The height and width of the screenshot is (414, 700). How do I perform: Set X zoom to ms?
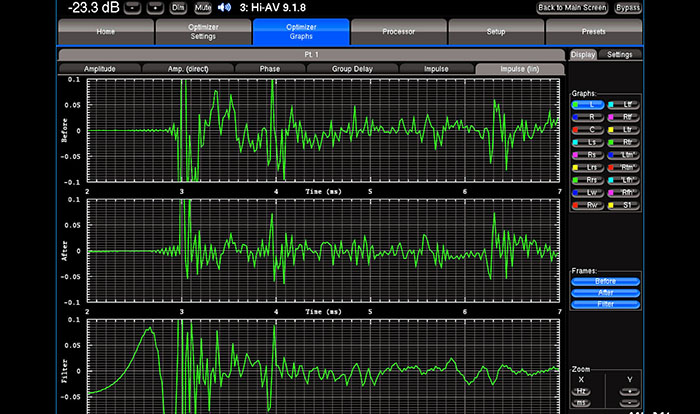coord(581,403)
